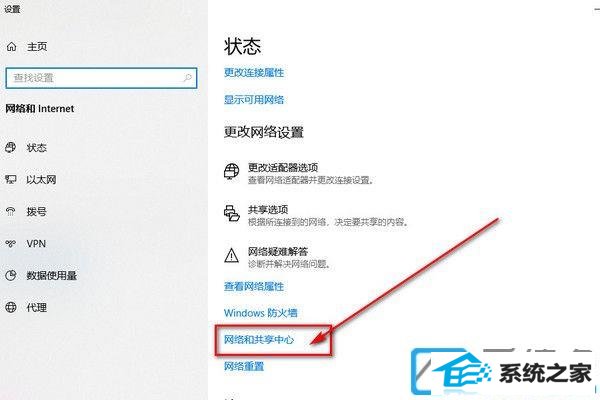The width and height of the screenshot is (600, 400).
Task: Click the network troubleshooter warning triangle icon
Action: (x=232, y=255)
